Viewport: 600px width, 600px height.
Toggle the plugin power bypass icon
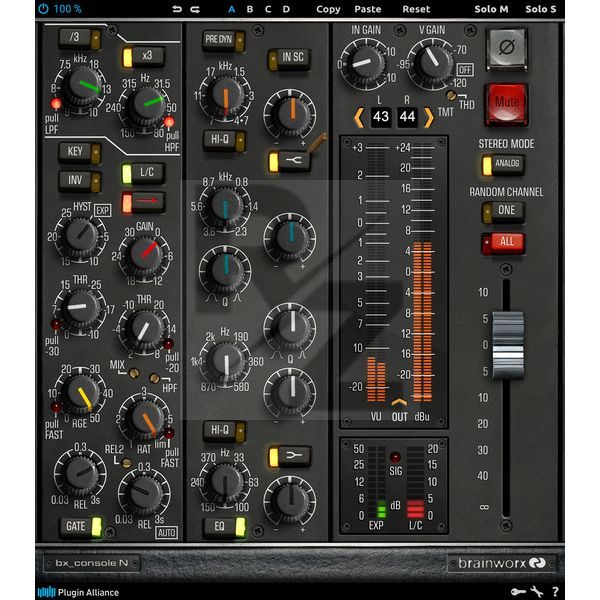coord(44,8)
